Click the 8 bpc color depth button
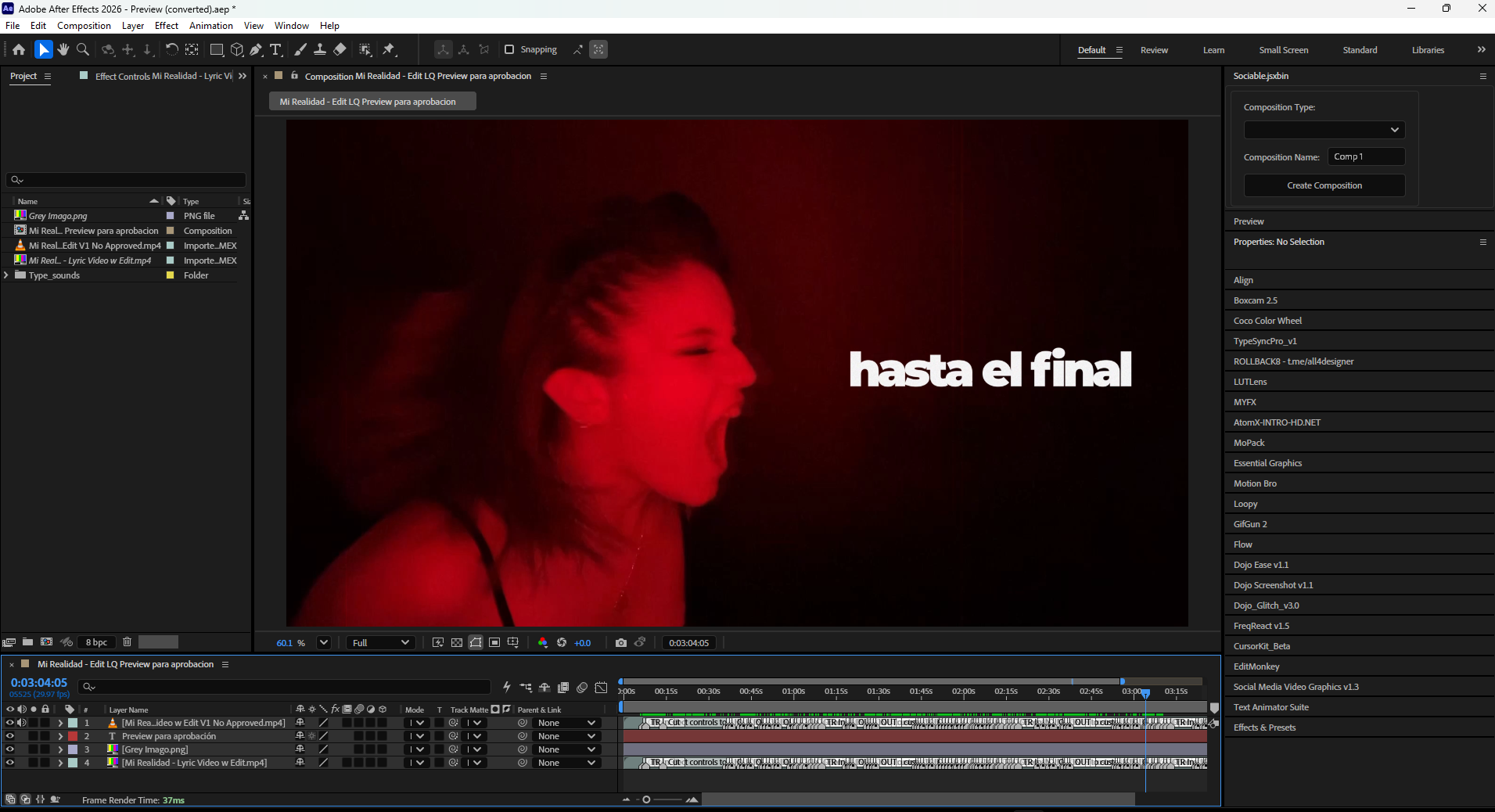This screenshot has width=1495, height=812. coord(96,642)
